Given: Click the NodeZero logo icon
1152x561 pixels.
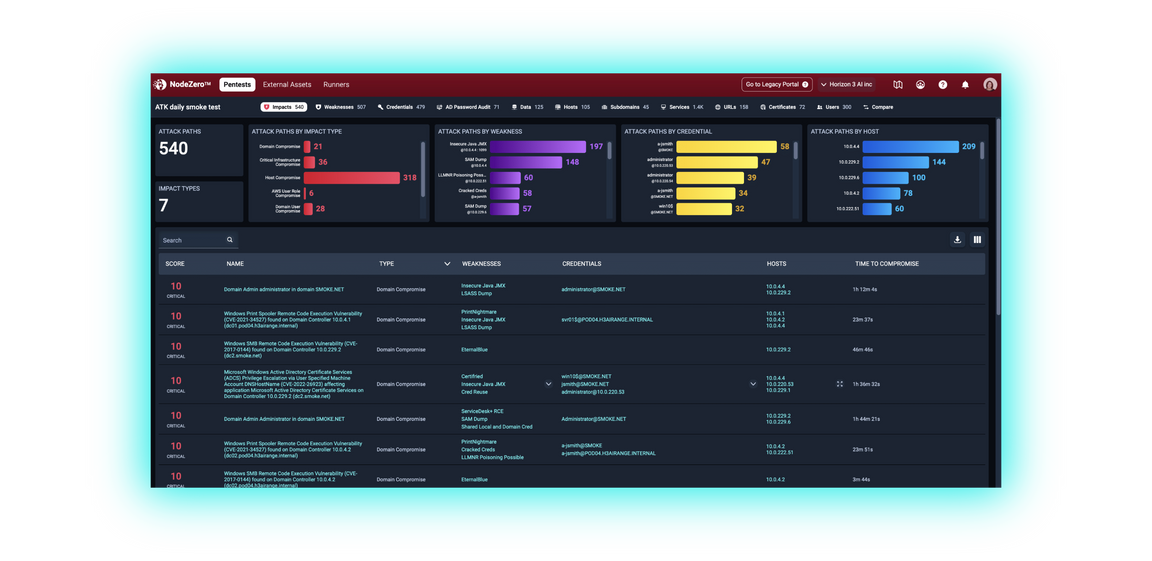Looking at the screenshot, I should (160, 85).
